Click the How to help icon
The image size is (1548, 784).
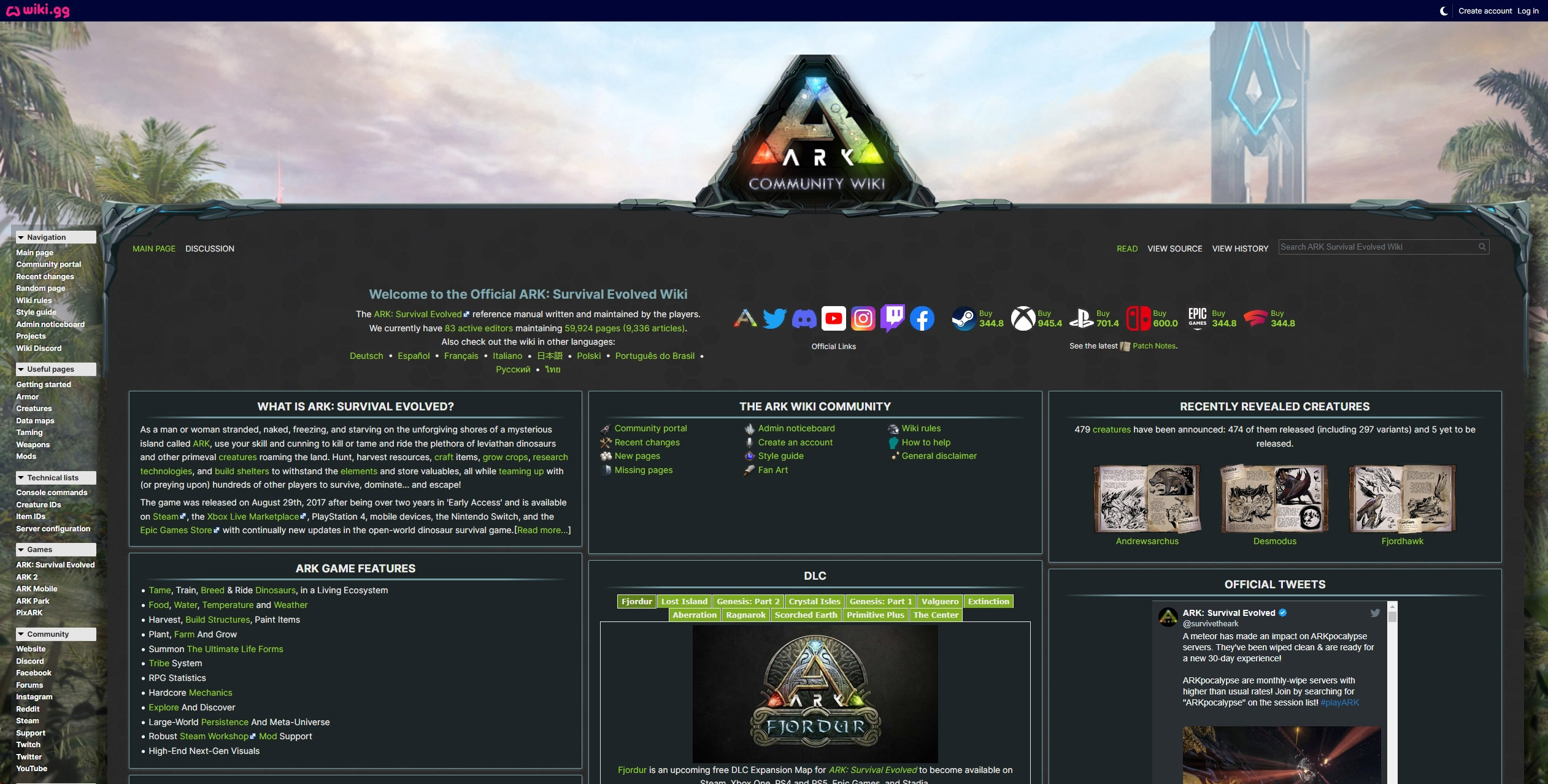[x=893, y=443]
